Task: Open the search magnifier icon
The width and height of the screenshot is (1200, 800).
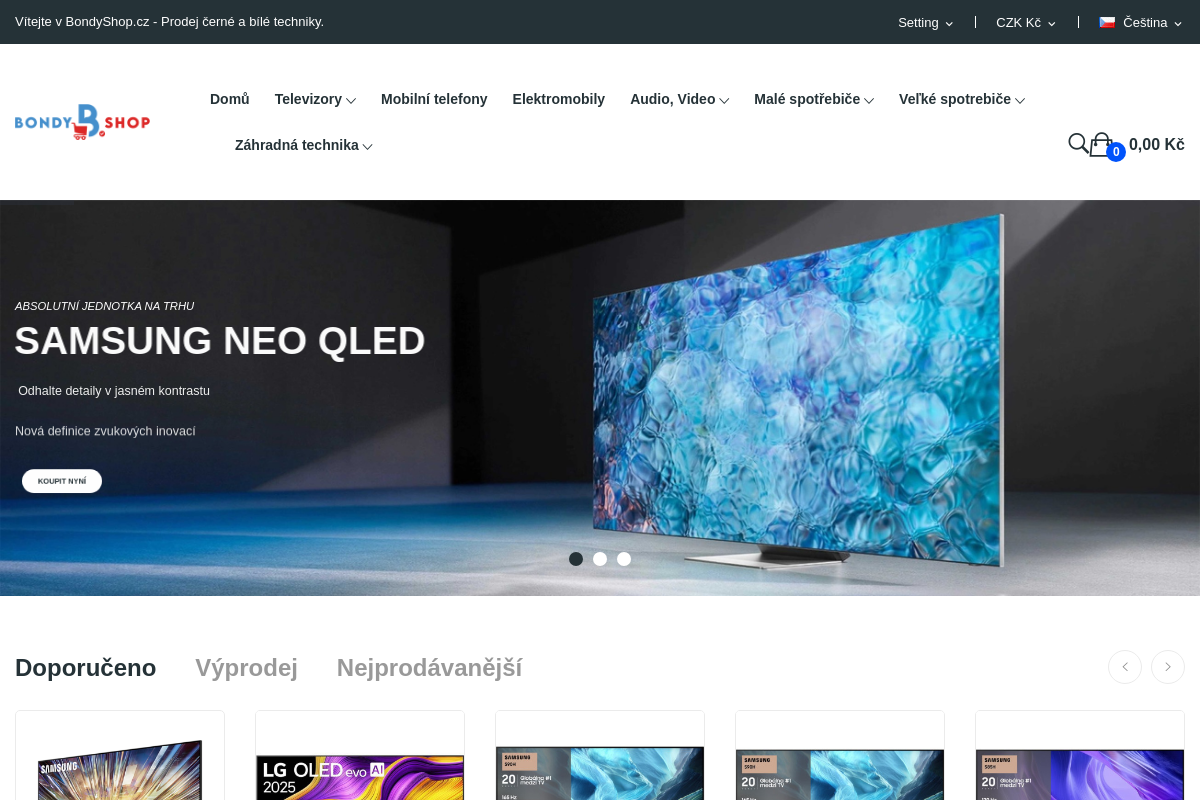Action: pyautogui.click(x=1078, y=144)
